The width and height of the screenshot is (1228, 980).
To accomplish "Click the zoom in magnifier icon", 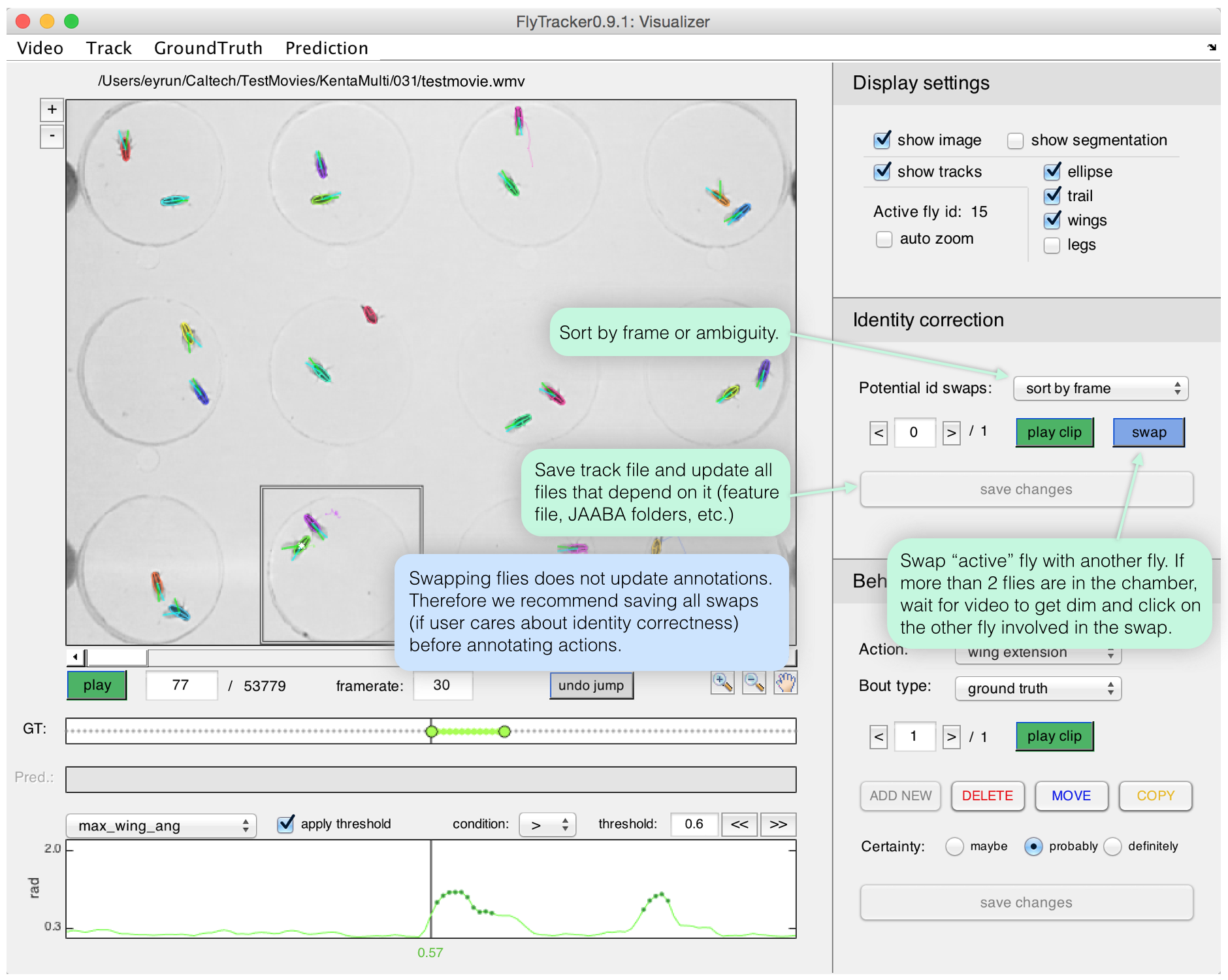I will point(722,683).
